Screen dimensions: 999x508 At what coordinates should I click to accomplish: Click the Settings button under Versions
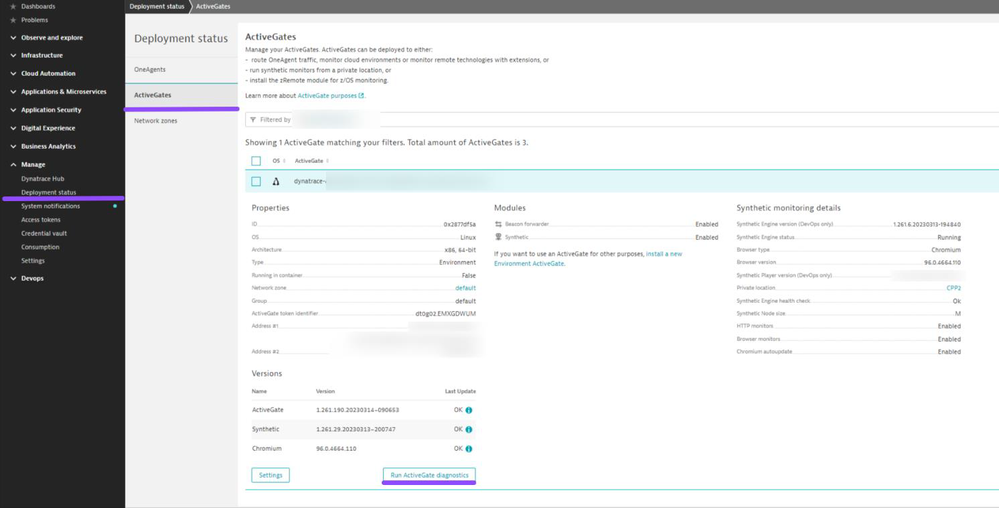(270, 475)
